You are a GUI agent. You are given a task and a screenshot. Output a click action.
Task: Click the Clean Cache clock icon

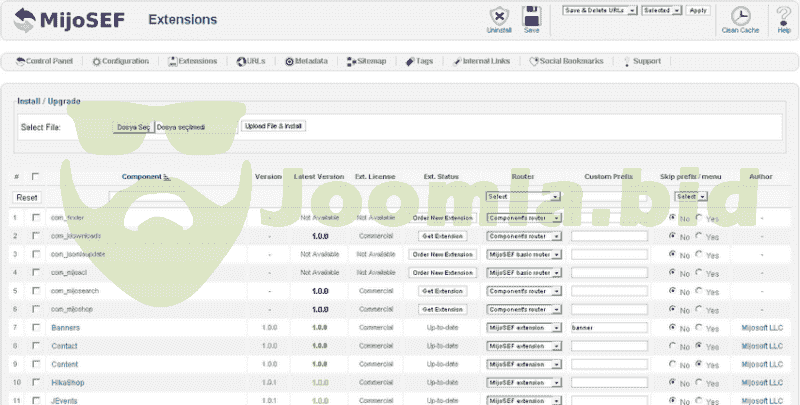[x=741, y=17]
